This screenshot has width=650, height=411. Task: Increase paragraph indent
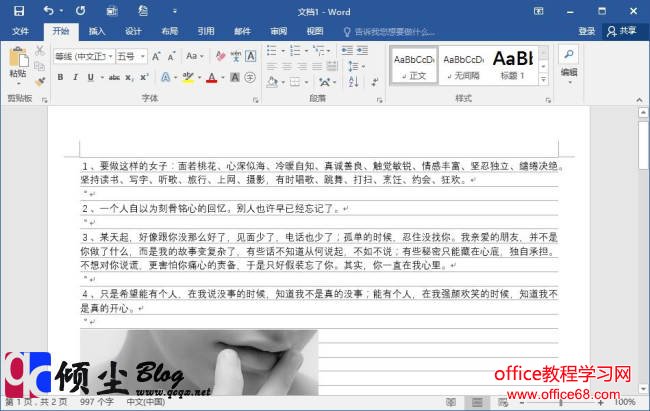pyautogui.click(x=362, y=51)
